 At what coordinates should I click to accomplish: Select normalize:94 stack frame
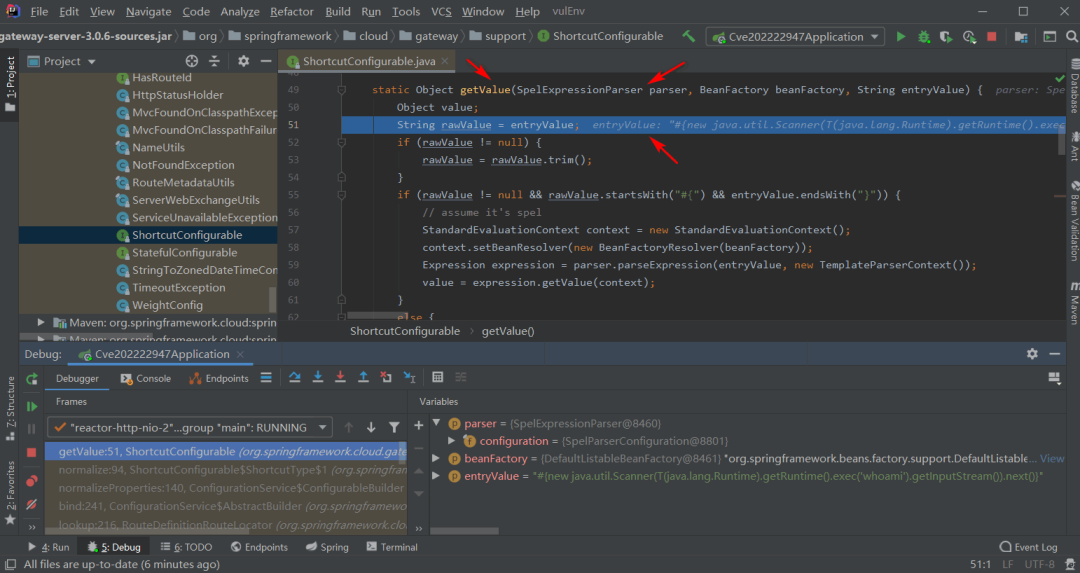226,470
